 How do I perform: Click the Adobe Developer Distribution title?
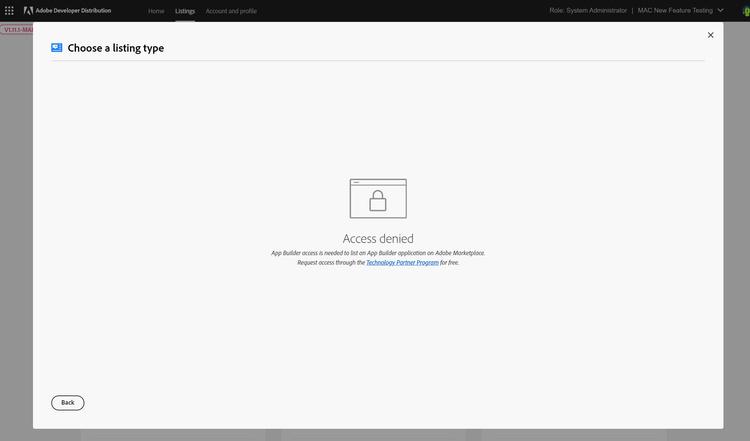(73, 10)
